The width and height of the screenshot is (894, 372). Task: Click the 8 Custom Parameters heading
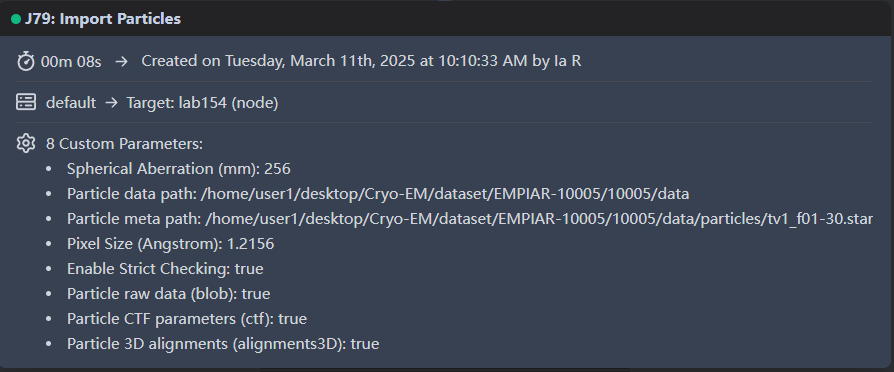[x=124, y=143]
